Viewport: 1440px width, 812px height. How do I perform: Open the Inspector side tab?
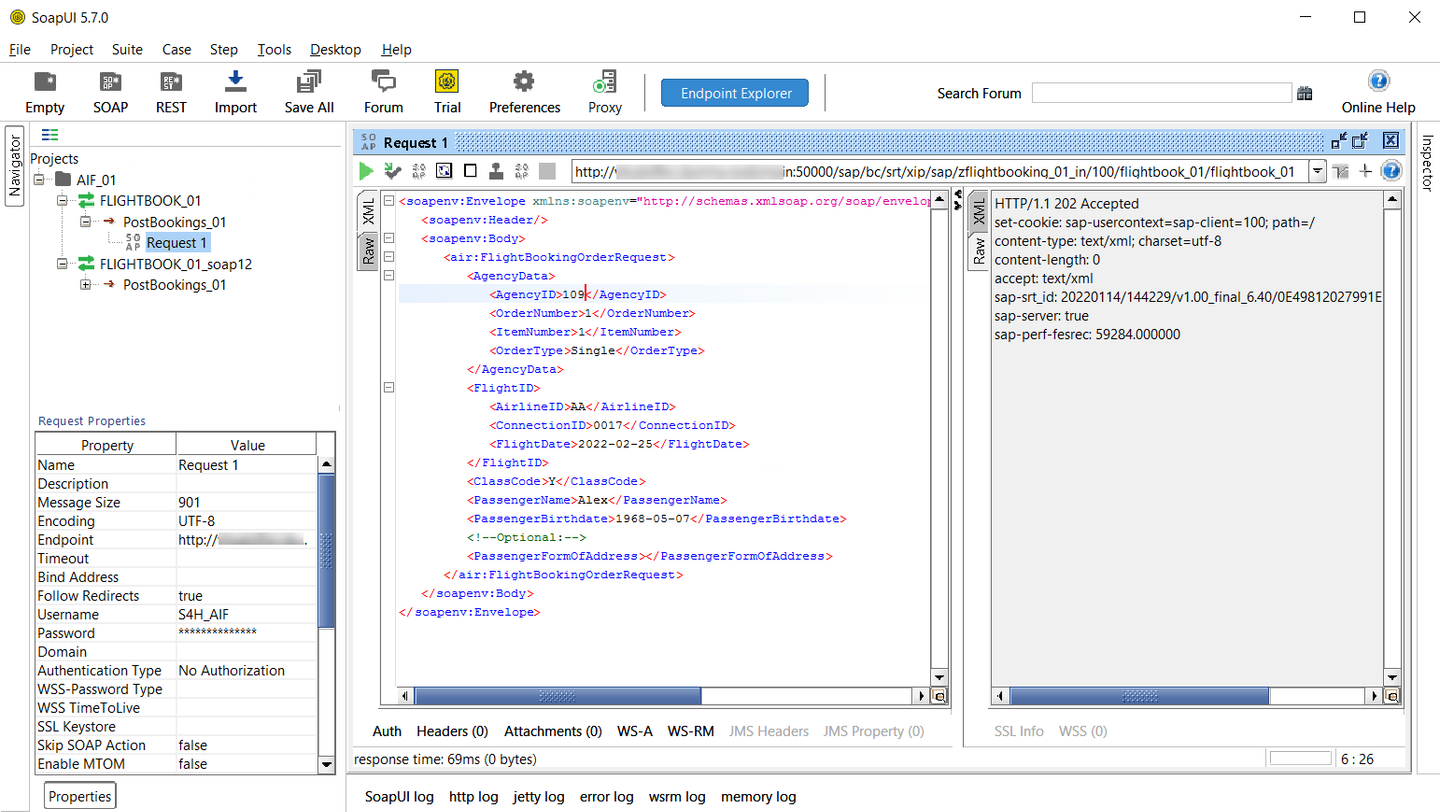pos(1427,163)
